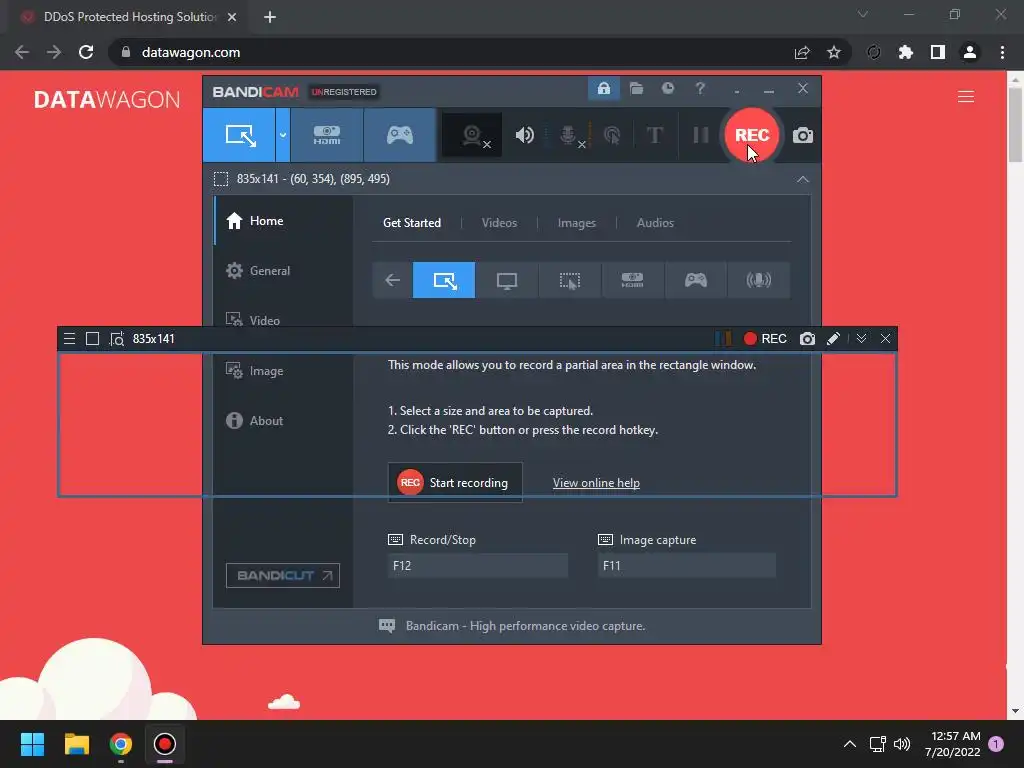Click the DATAWAGON logo on webpage
The image size is (1024, 768).
tap(106, 99)
